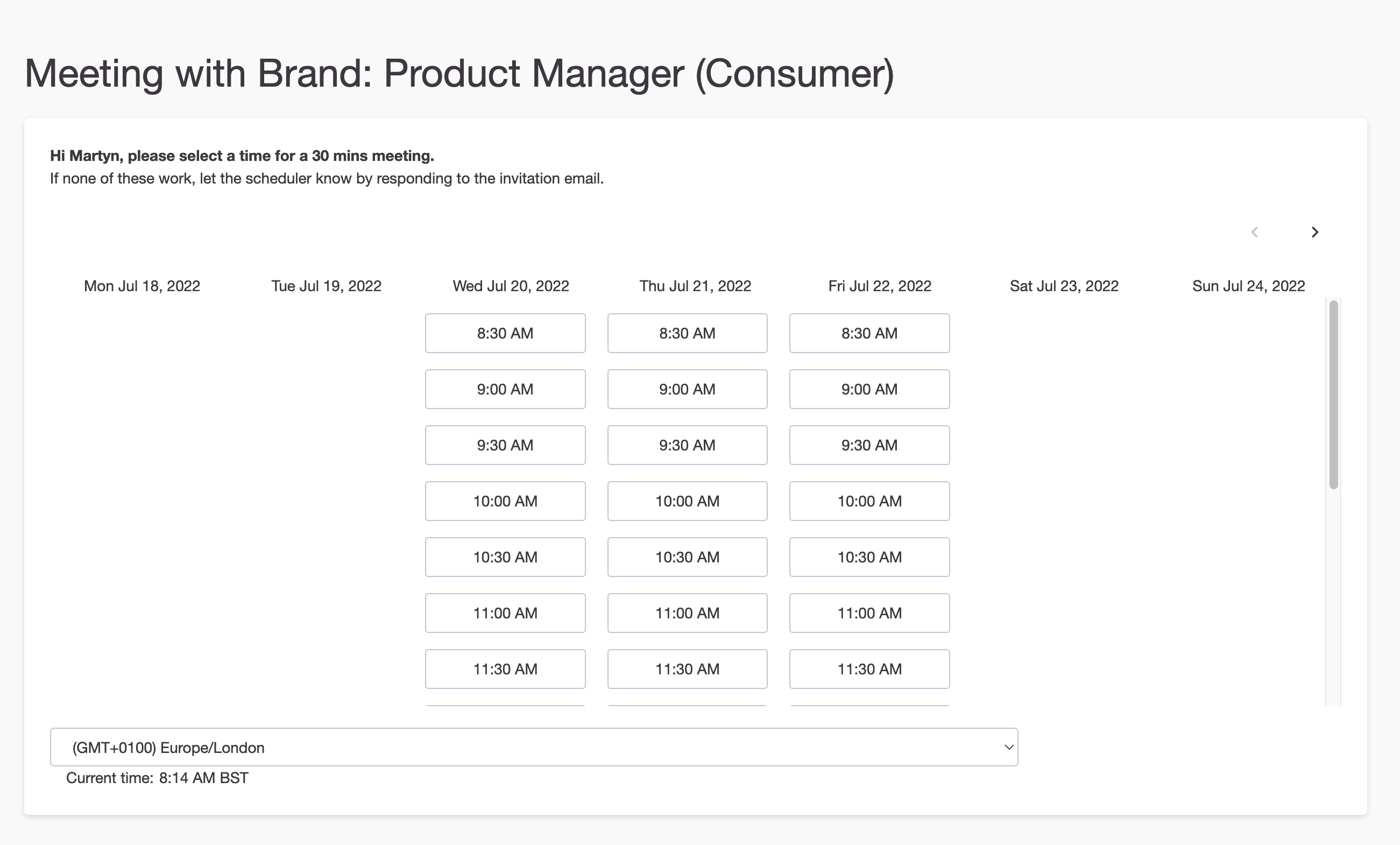Choose Friday 9:30 AM slot
This screenshot has width=1400, height=845.
click(x=869, y=445)
